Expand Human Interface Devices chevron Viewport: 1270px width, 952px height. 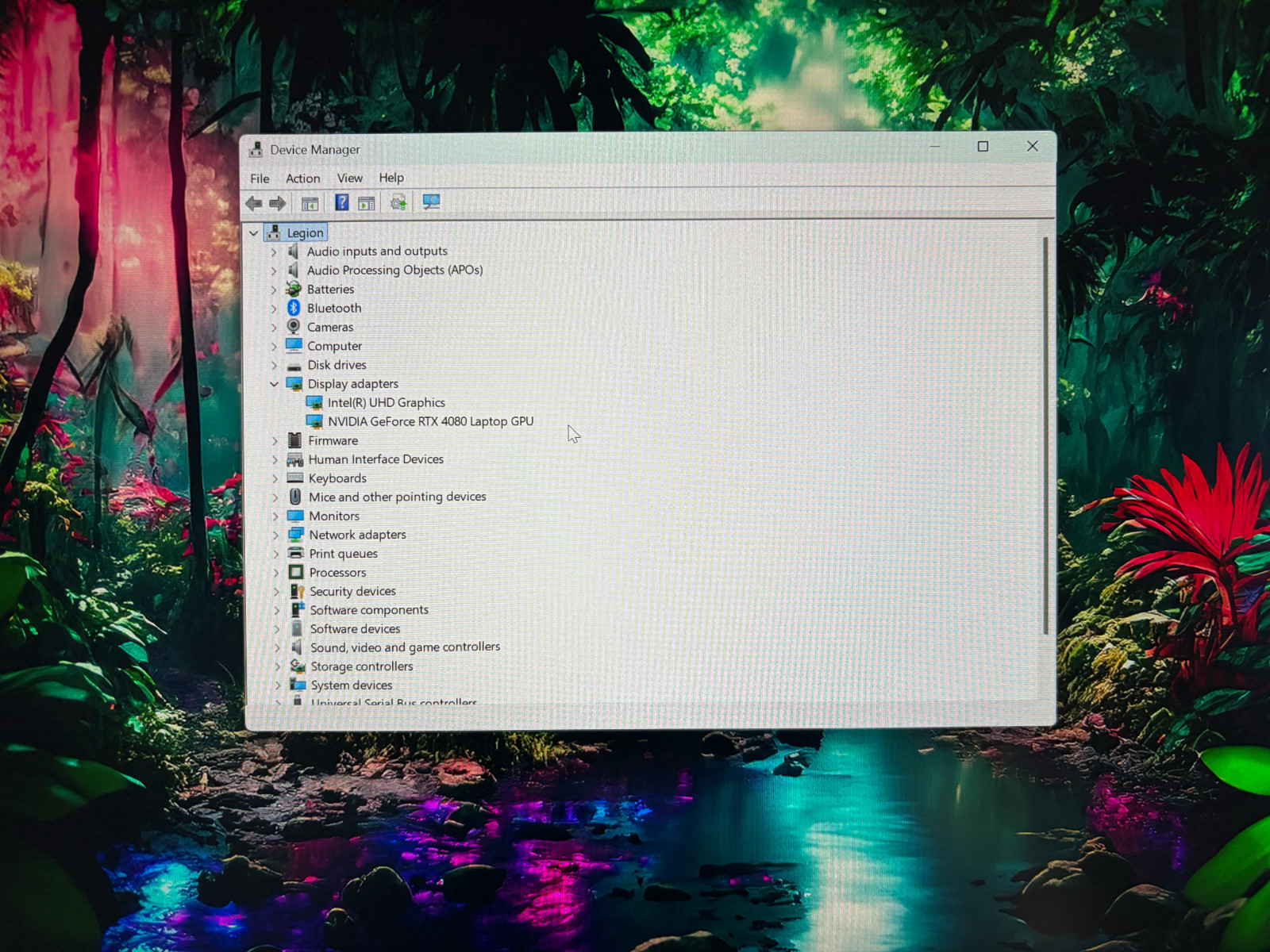click(x=275, y=459)
